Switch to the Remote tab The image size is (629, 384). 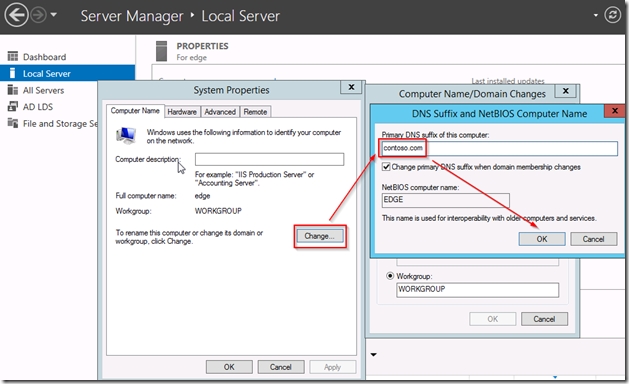pos(255,112)
